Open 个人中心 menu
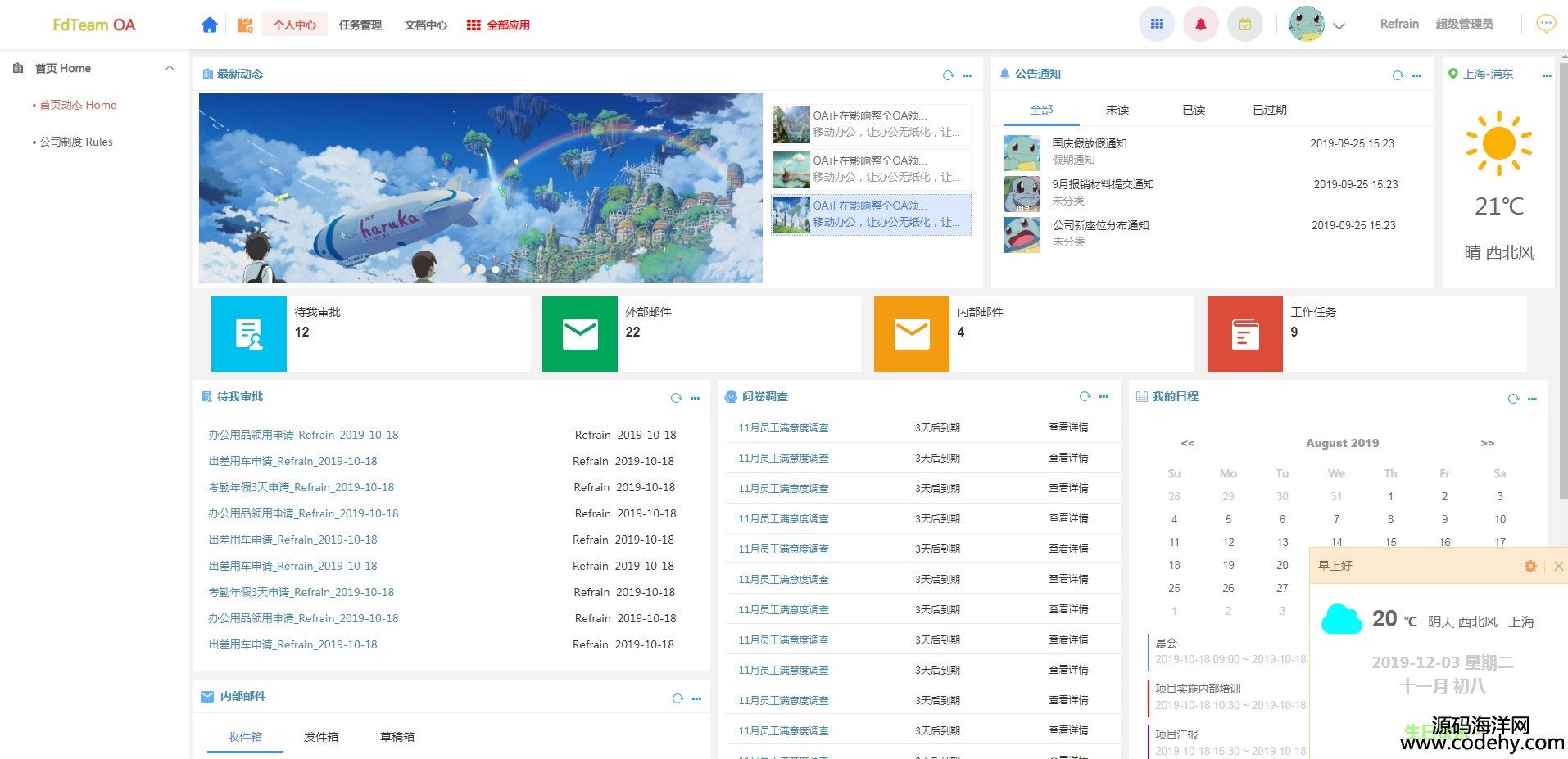The image size is (1568, 759). [295, 25]
